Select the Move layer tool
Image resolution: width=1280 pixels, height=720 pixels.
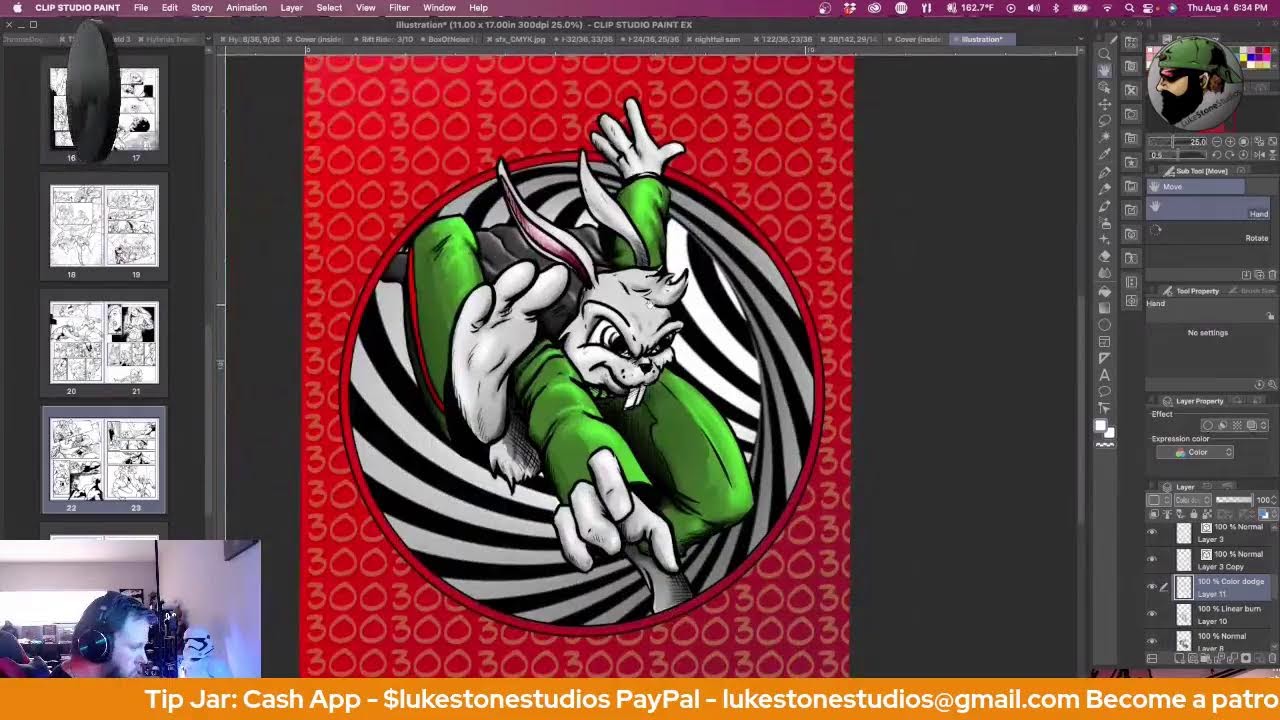[1104, 104]
